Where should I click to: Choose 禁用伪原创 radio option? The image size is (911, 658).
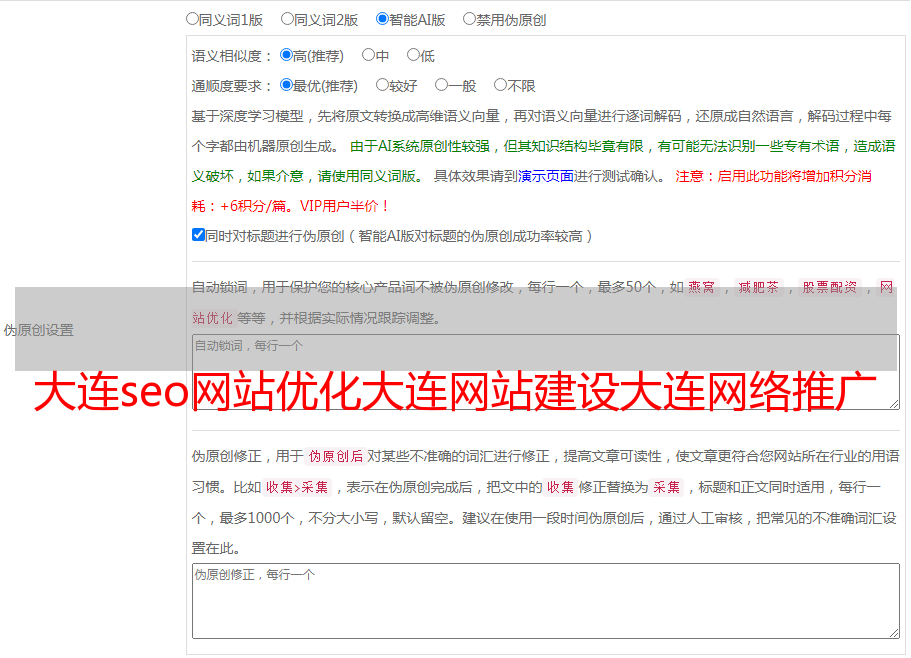[469, 19]
